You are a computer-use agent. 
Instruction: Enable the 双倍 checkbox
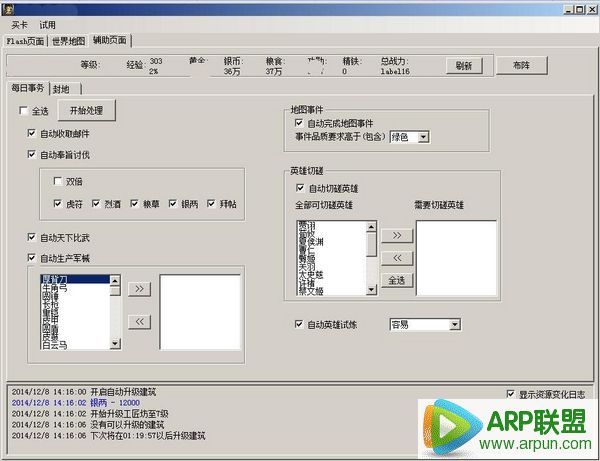[x=58, y=181]
